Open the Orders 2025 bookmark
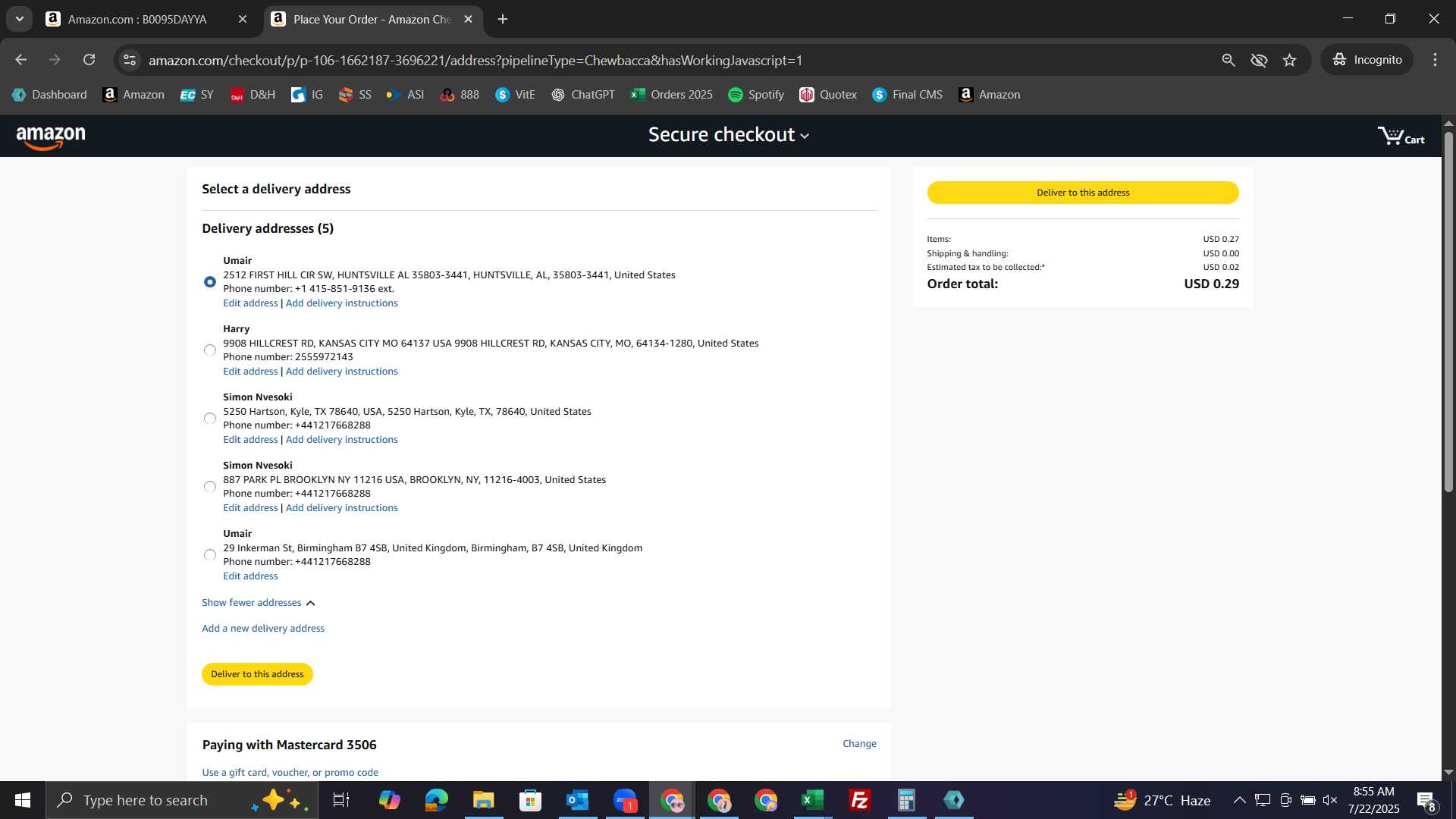The image size is (1456, 819). (x=672, y=95)
